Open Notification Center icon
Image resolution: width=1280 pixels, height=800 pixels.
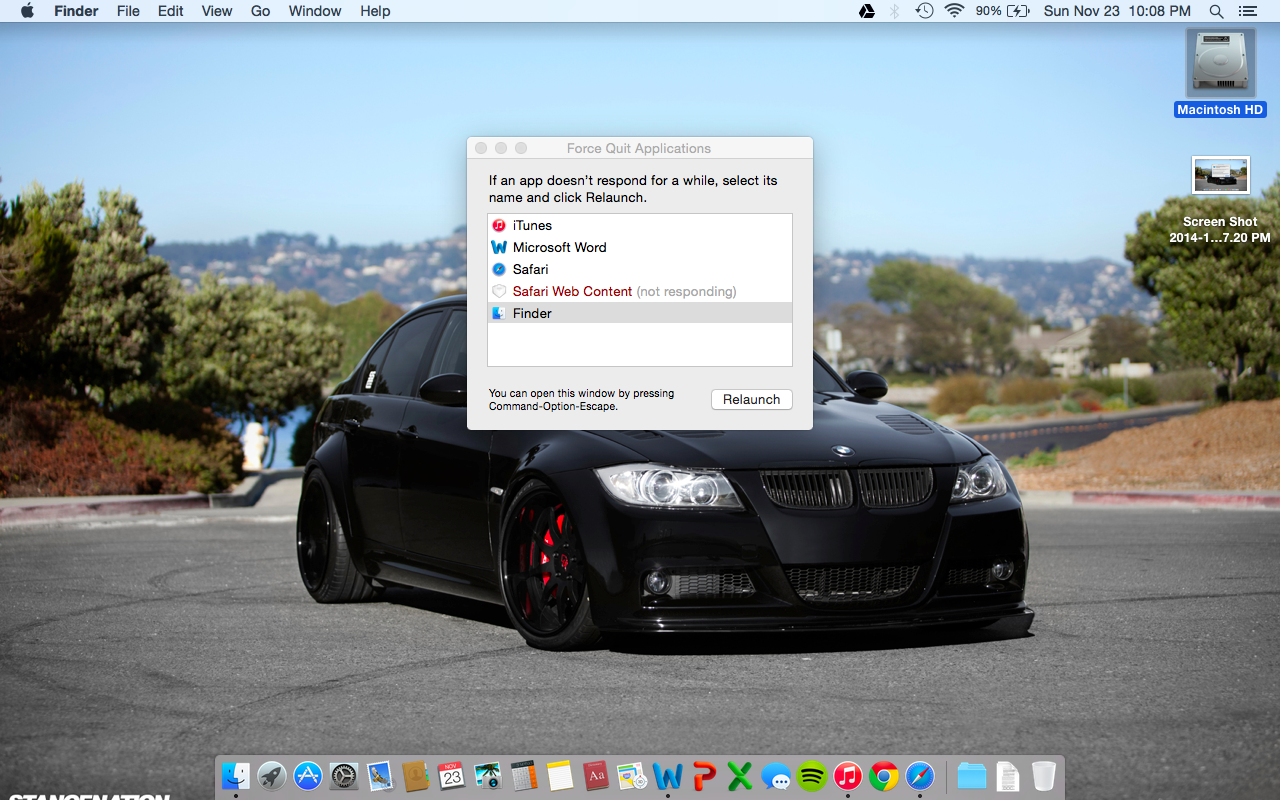[1247, 11]
